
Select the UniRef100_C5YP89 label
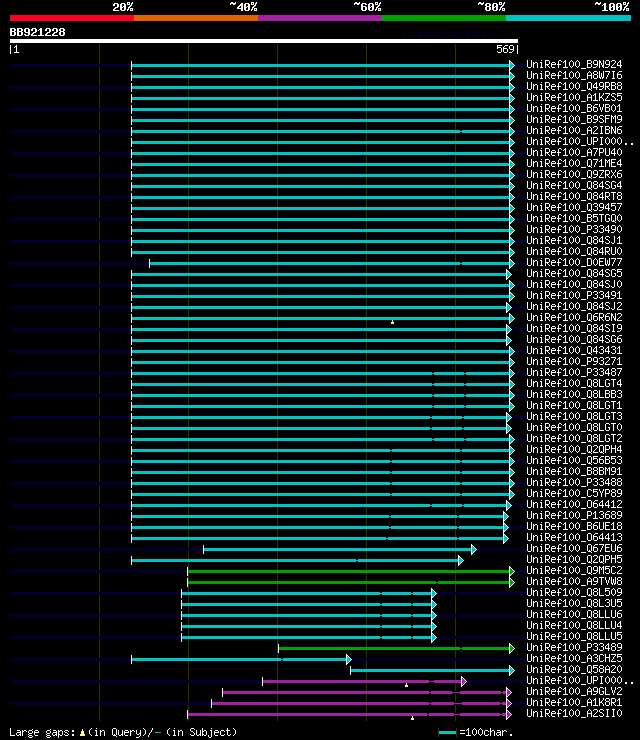click(x=574, y=493)
